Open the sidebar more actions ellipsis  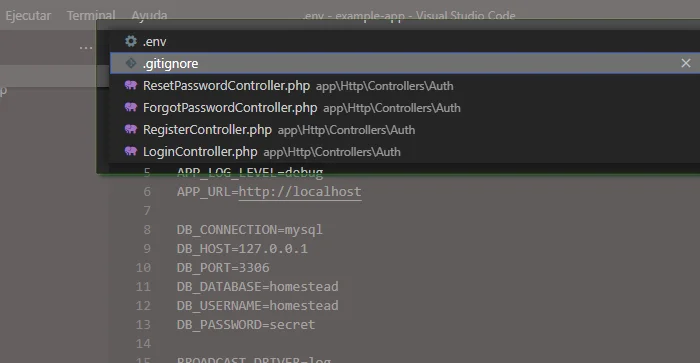[x=86, y=47]
